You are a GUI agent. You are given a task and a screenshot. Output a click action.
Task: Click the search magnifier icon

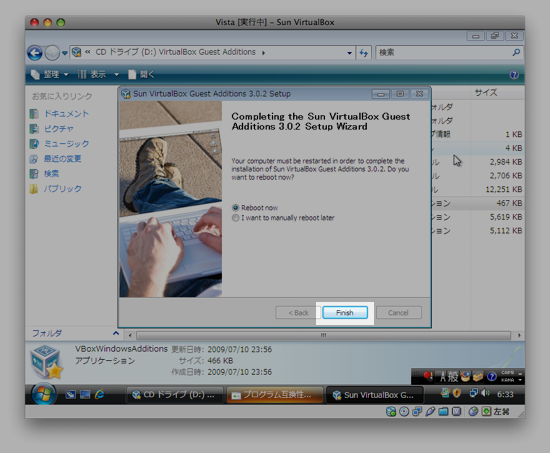click(516, 53)
